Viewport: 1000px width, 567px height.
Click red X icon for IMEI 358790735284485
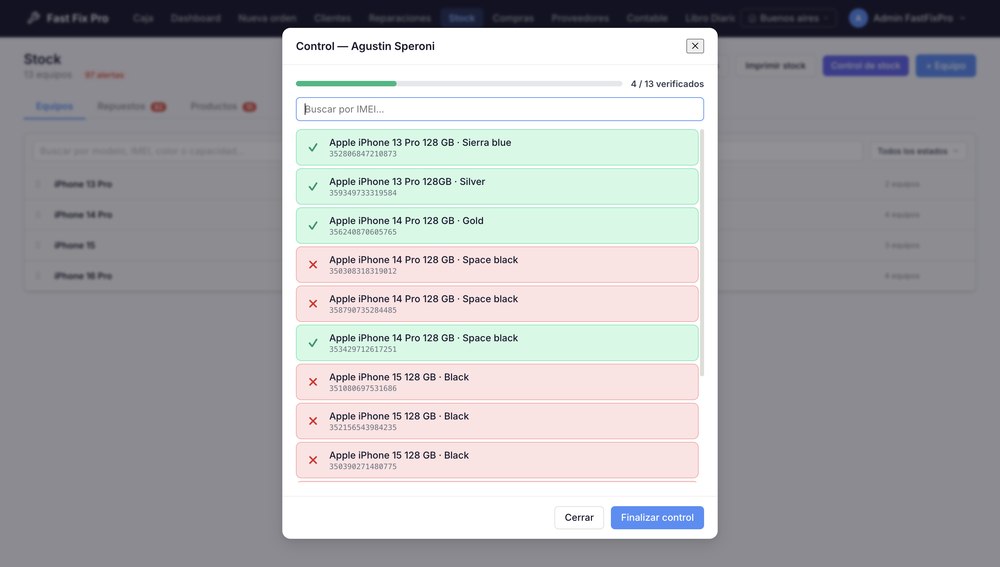[x=312, y=304]
